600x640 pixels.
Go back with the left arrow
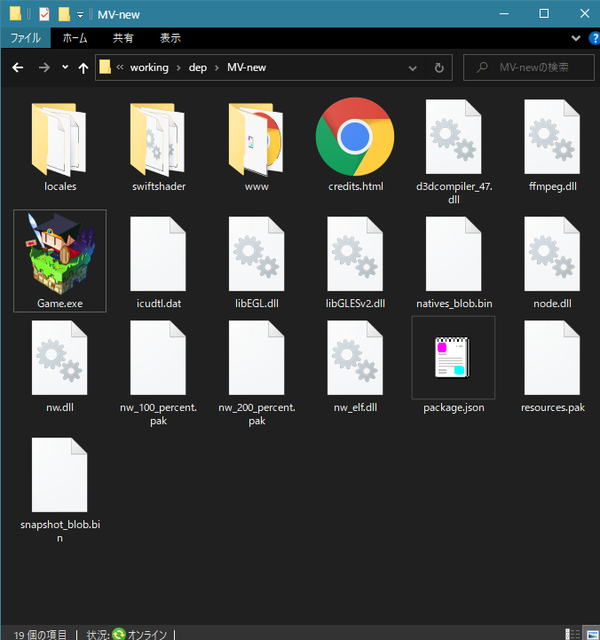pos(18,67)
